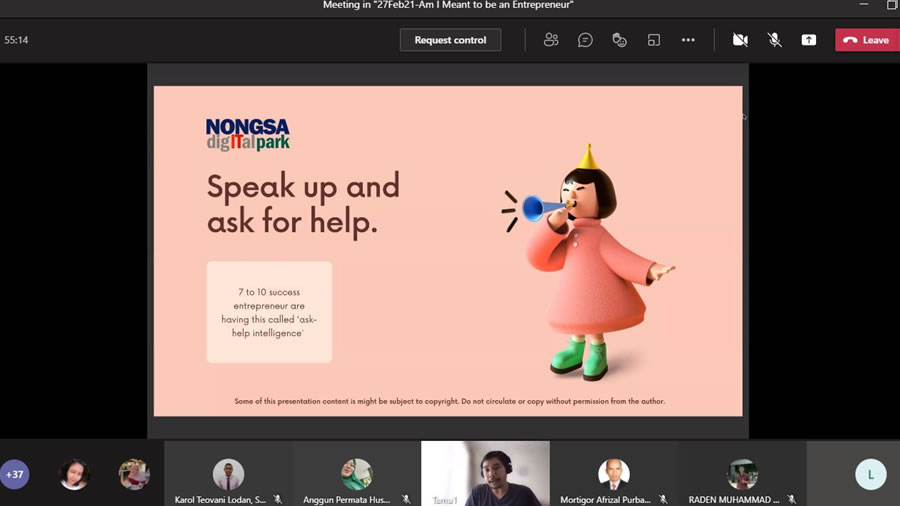
Task: Leave the meeting
Action: [x=866, y=40]
